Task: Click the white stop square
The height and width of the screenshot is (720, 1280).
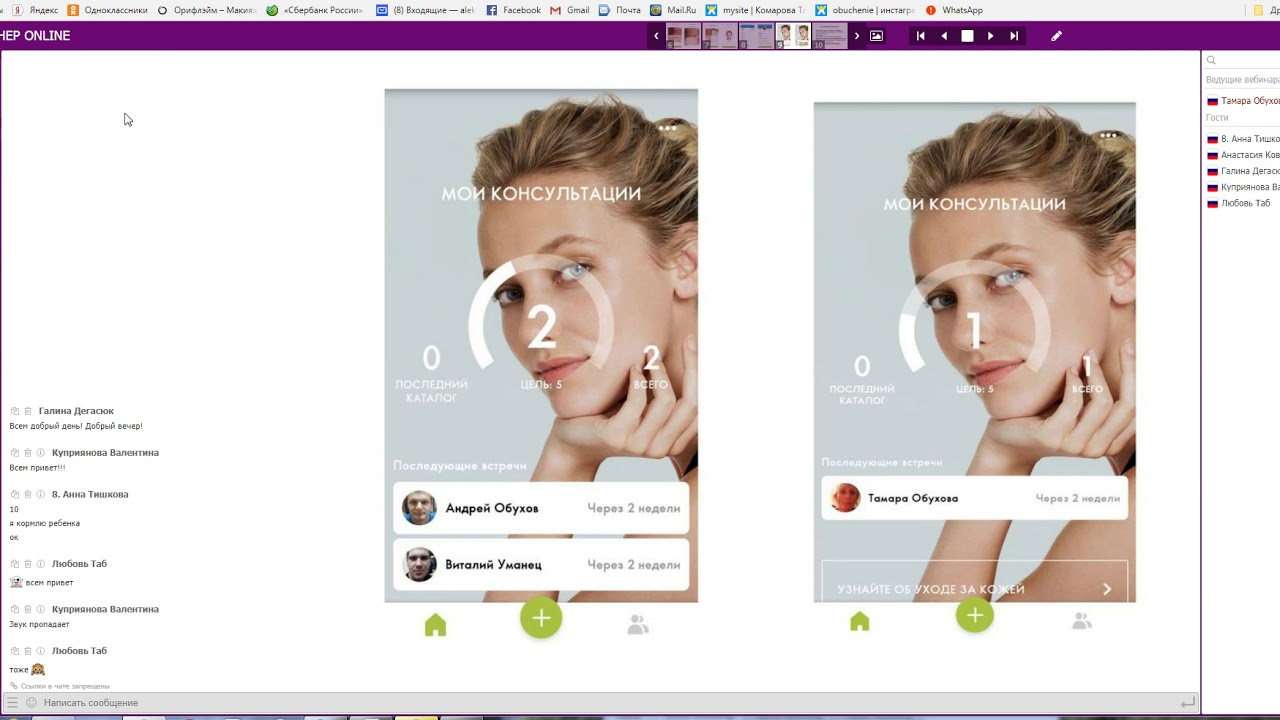Action: [x=967, y=36]
